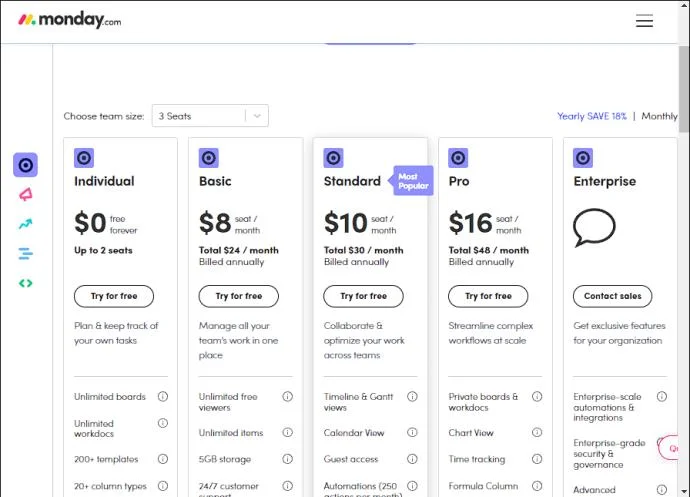This screenshot has width=690, height=497.
Task: Click the $8 Basic price
Action: tap(215, 222)
